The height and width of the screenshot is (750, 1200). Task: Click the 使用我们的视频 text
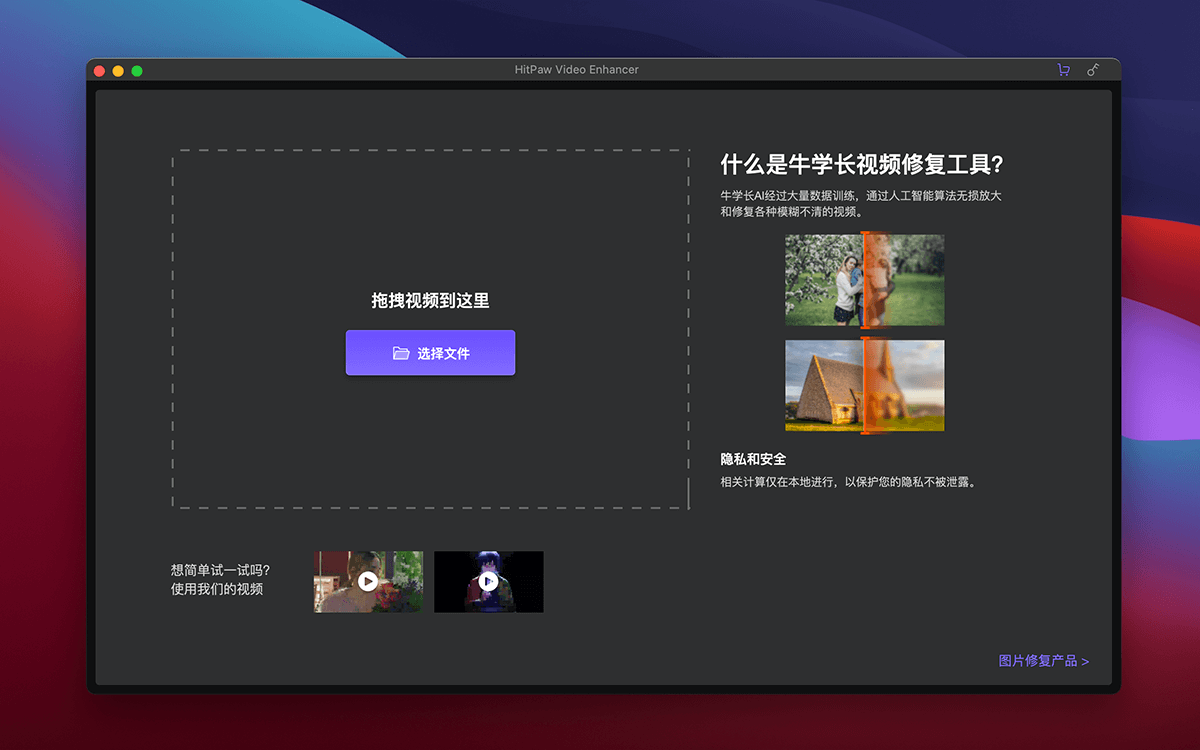[217, 589]
